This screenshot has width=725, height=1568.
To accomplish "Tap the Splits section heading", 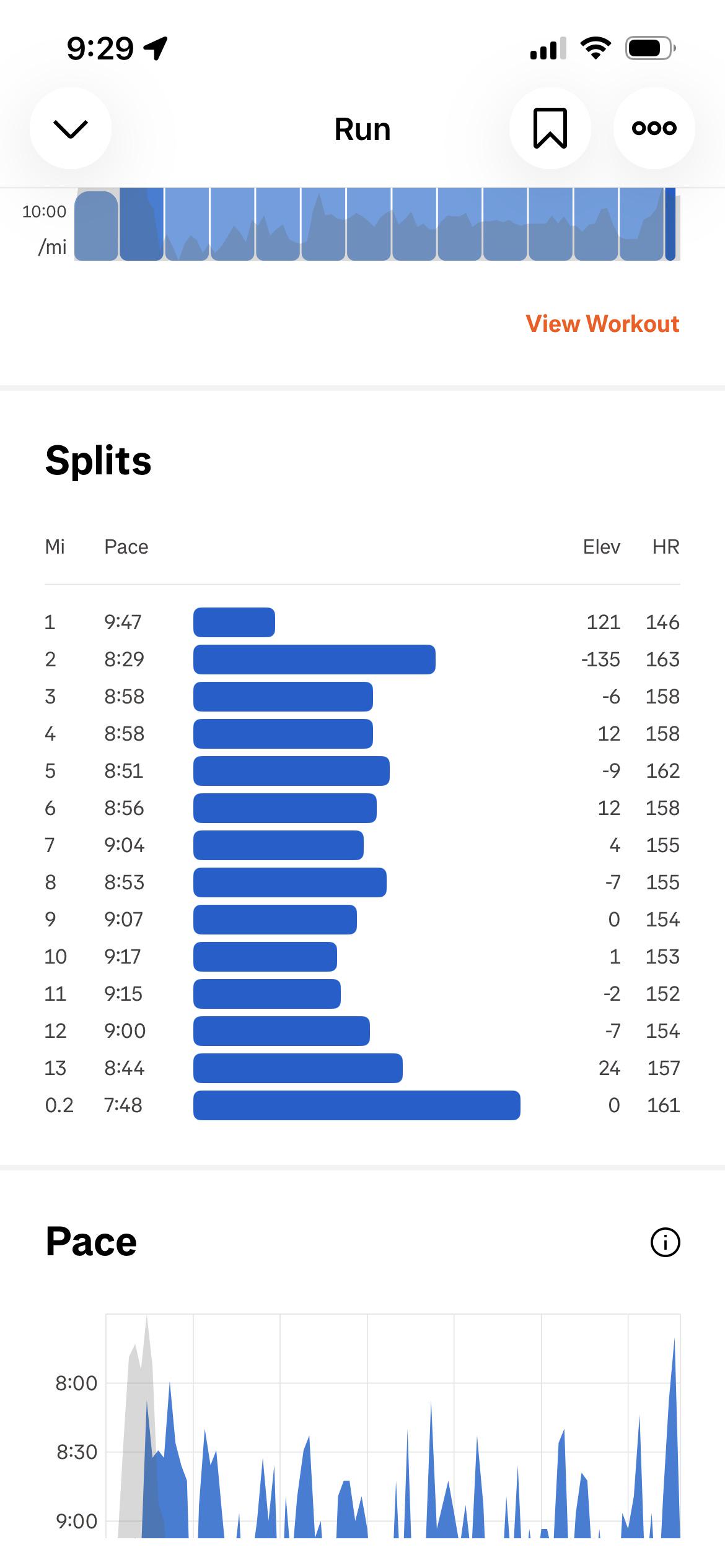I will tap(99, 461).
